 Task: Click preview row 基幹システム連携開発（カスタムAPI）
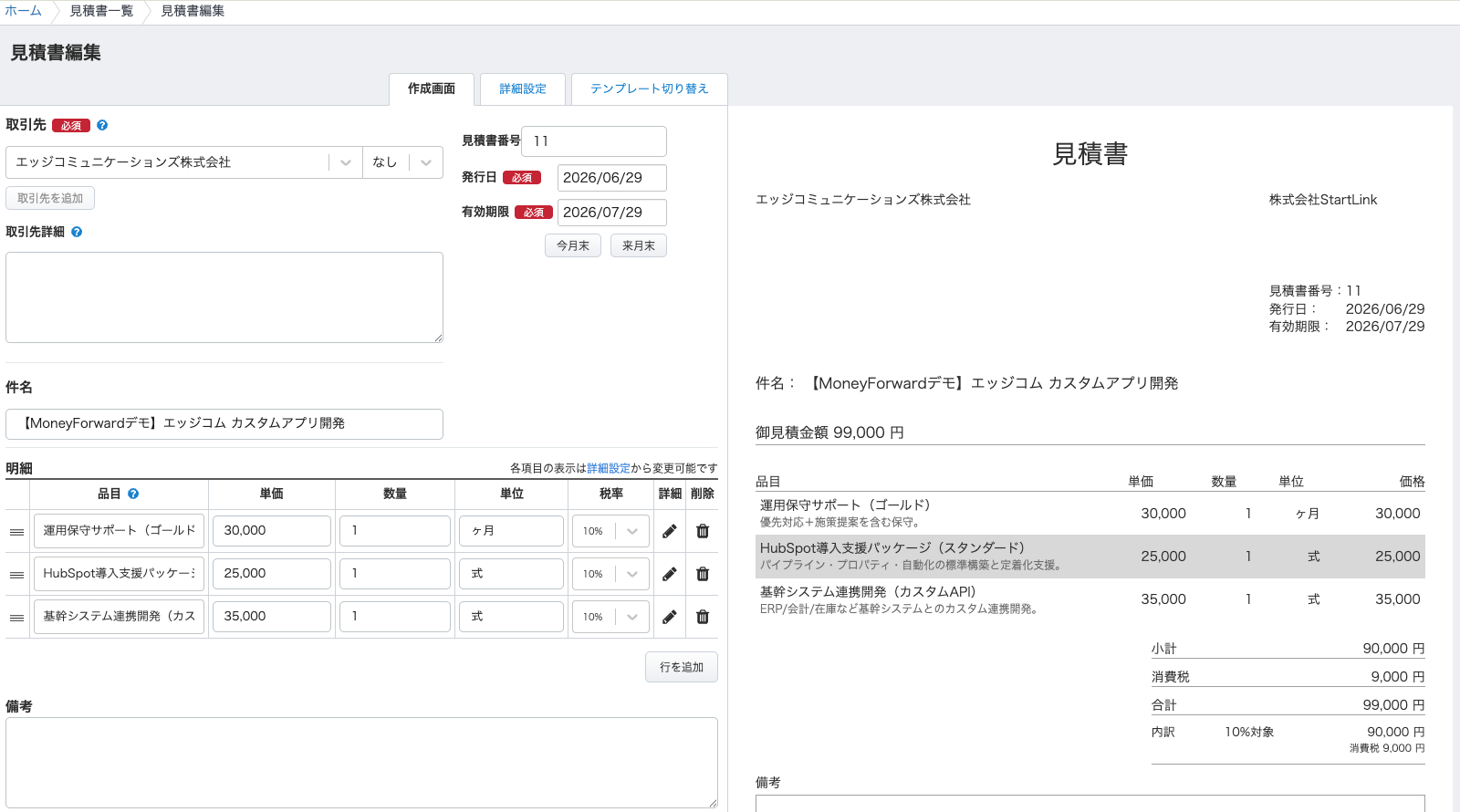tap(1090, 599)
